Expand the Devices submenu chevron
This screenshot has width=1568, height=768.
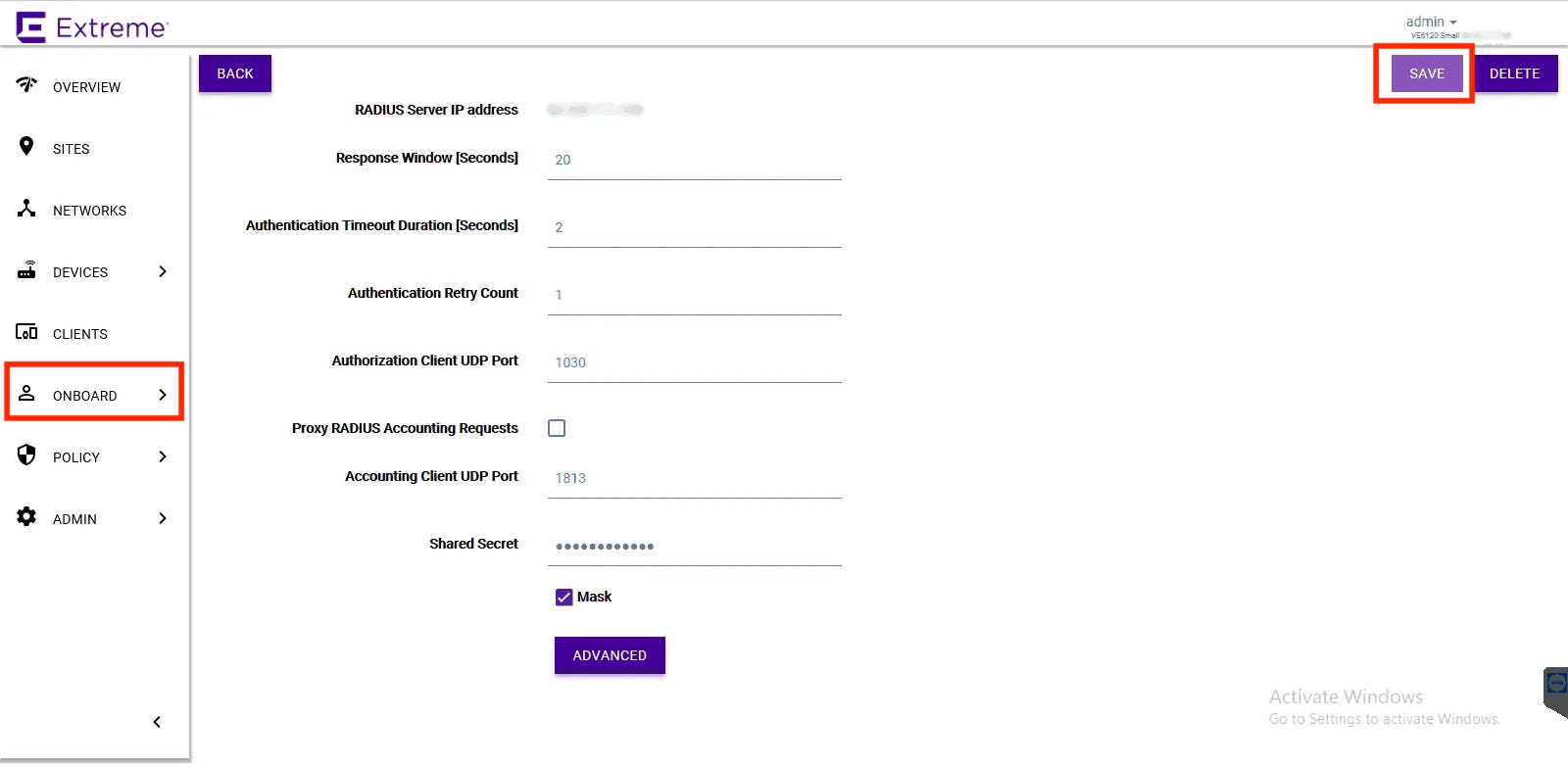(x=163, y=271)
